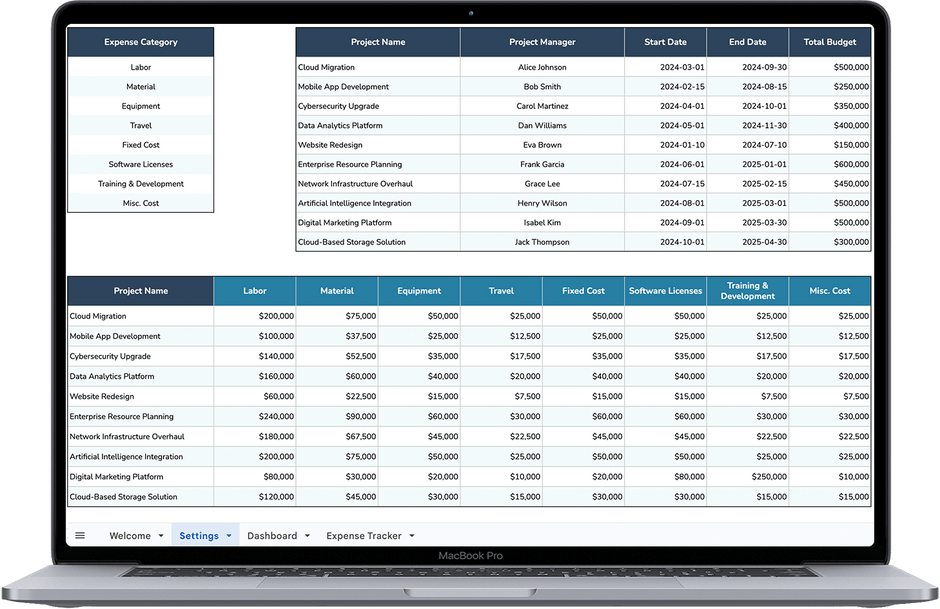Click the Labor expense category cell
Screen dimensions: 940x609
pyautogui.click(x=141, y=67)
